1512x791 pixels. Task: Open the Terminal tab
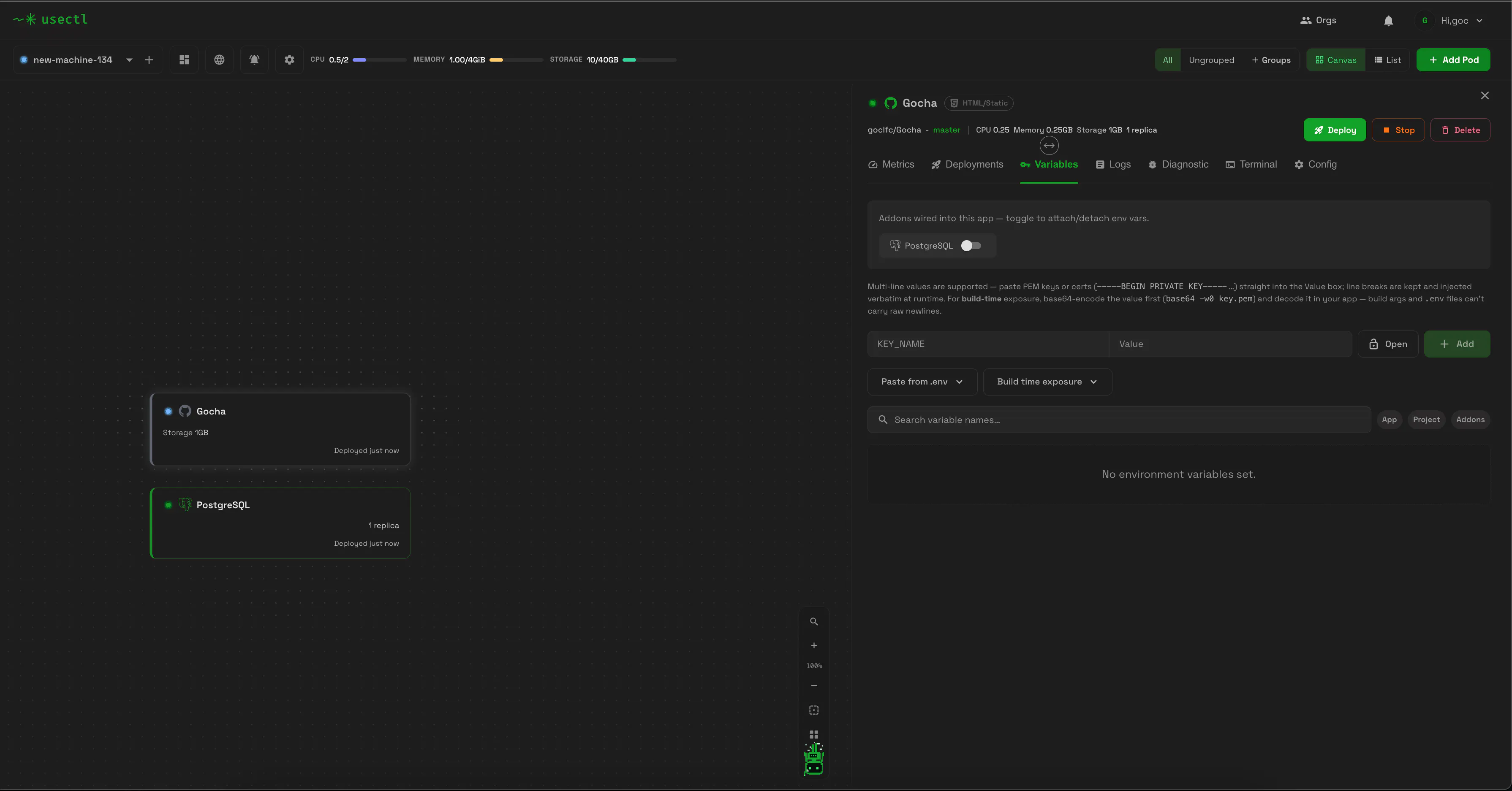[x=1251, y=165]
